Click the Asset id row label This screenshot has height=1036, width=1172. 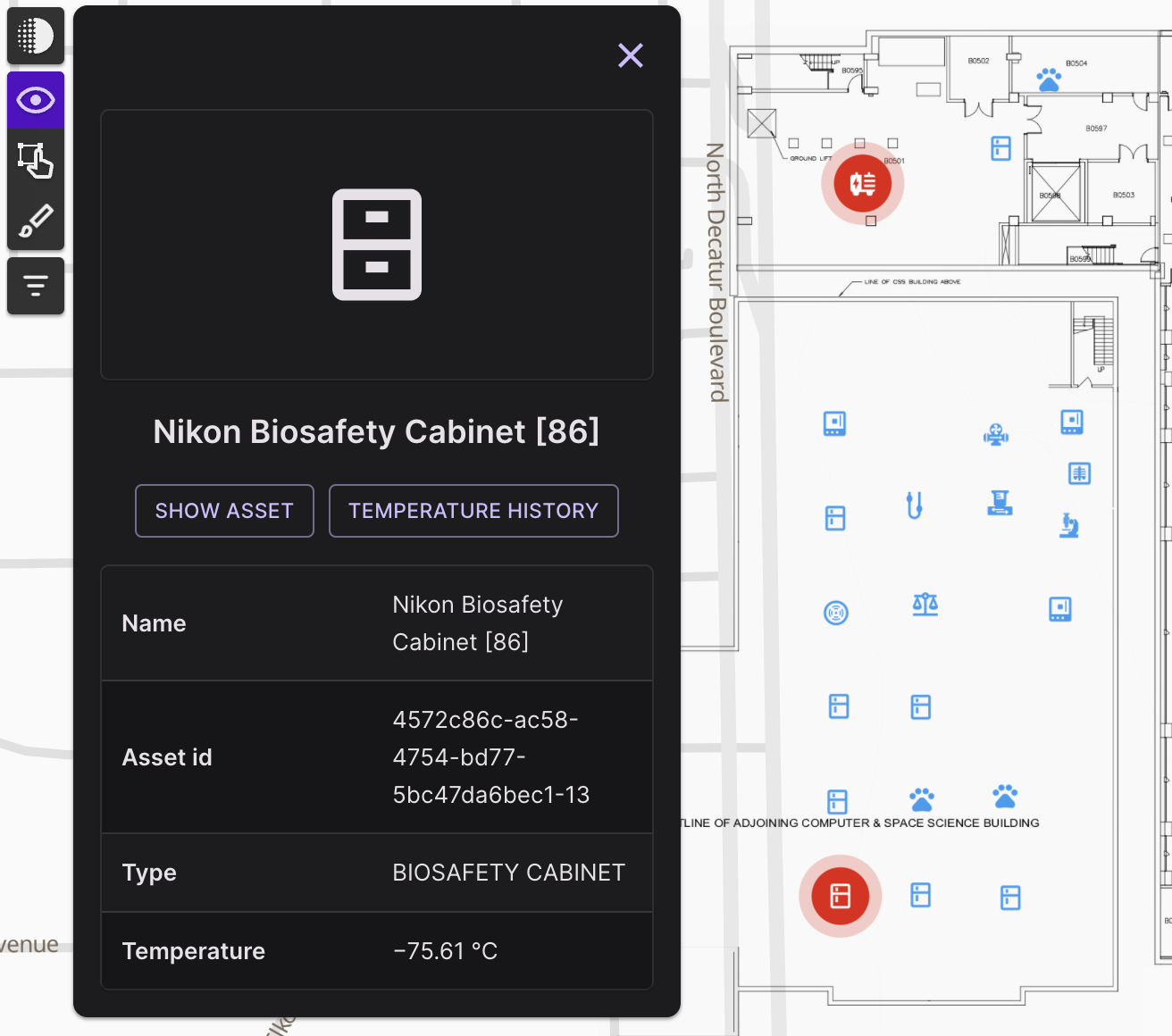tap(167, 757)
